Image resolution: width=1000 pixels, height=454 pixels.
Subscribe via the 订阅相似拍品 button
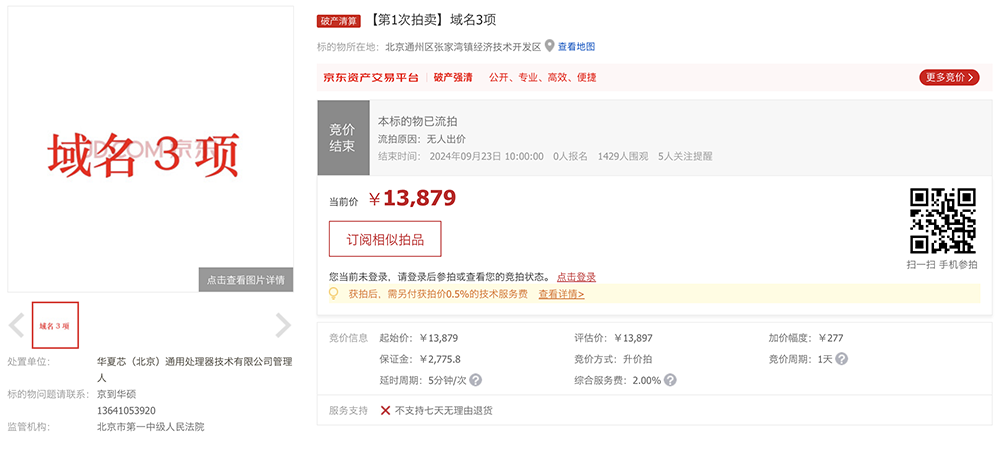point(385,239)
